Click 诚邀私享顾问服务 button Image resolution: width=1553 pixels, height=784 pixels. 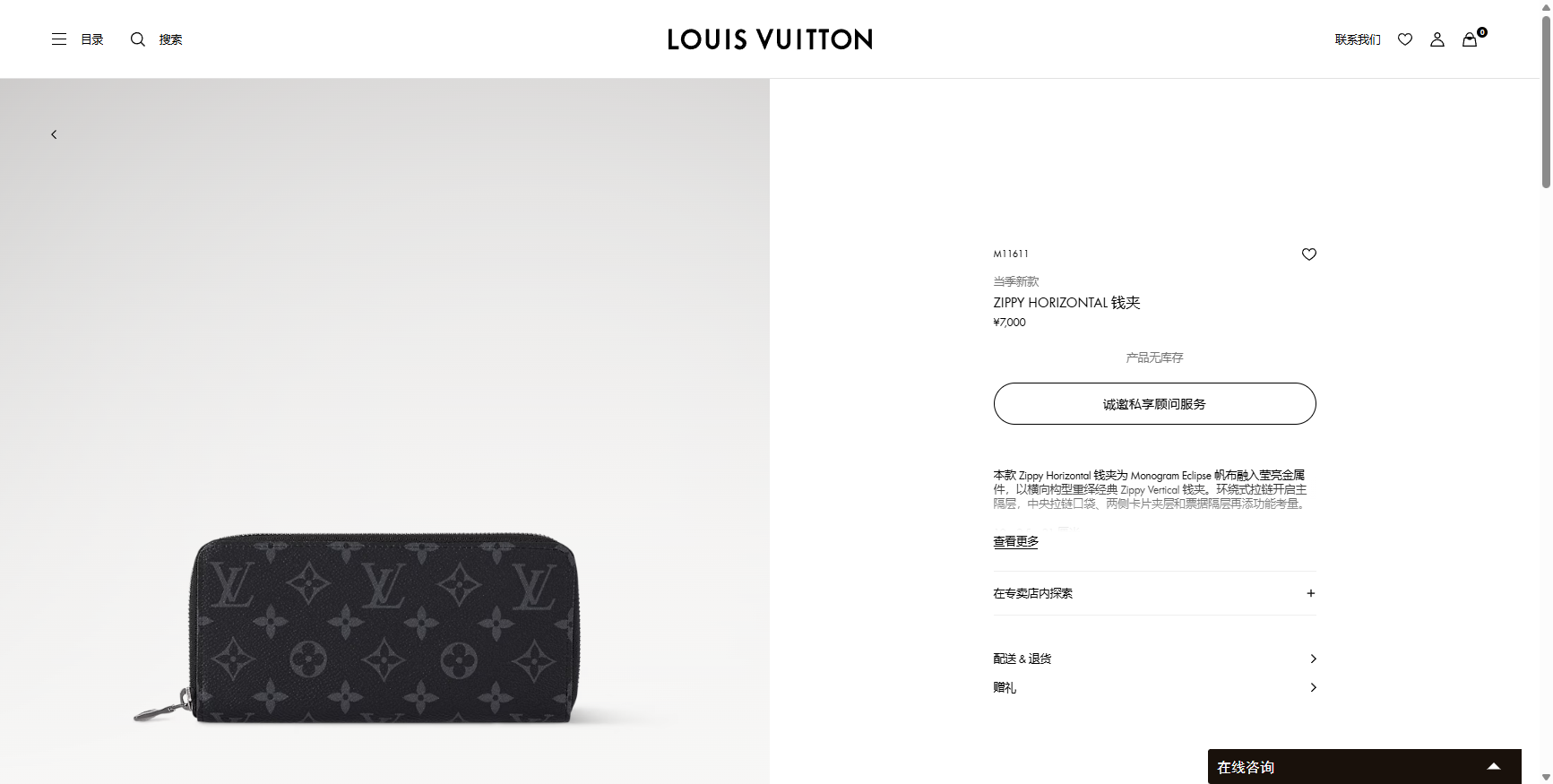click(1154, 404)
